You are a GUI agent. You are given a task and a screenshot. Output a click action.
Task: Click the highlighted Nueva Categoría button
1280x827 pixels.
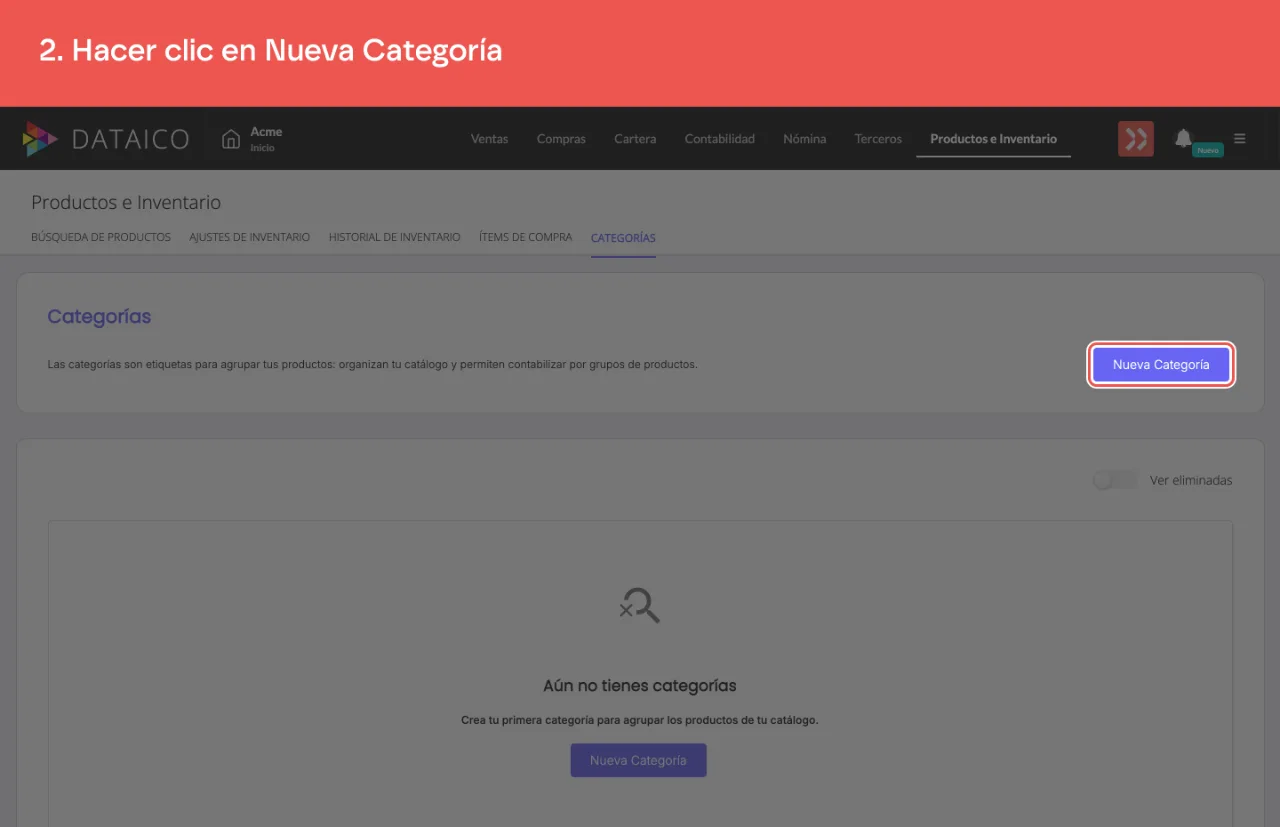click(1161, 365)
